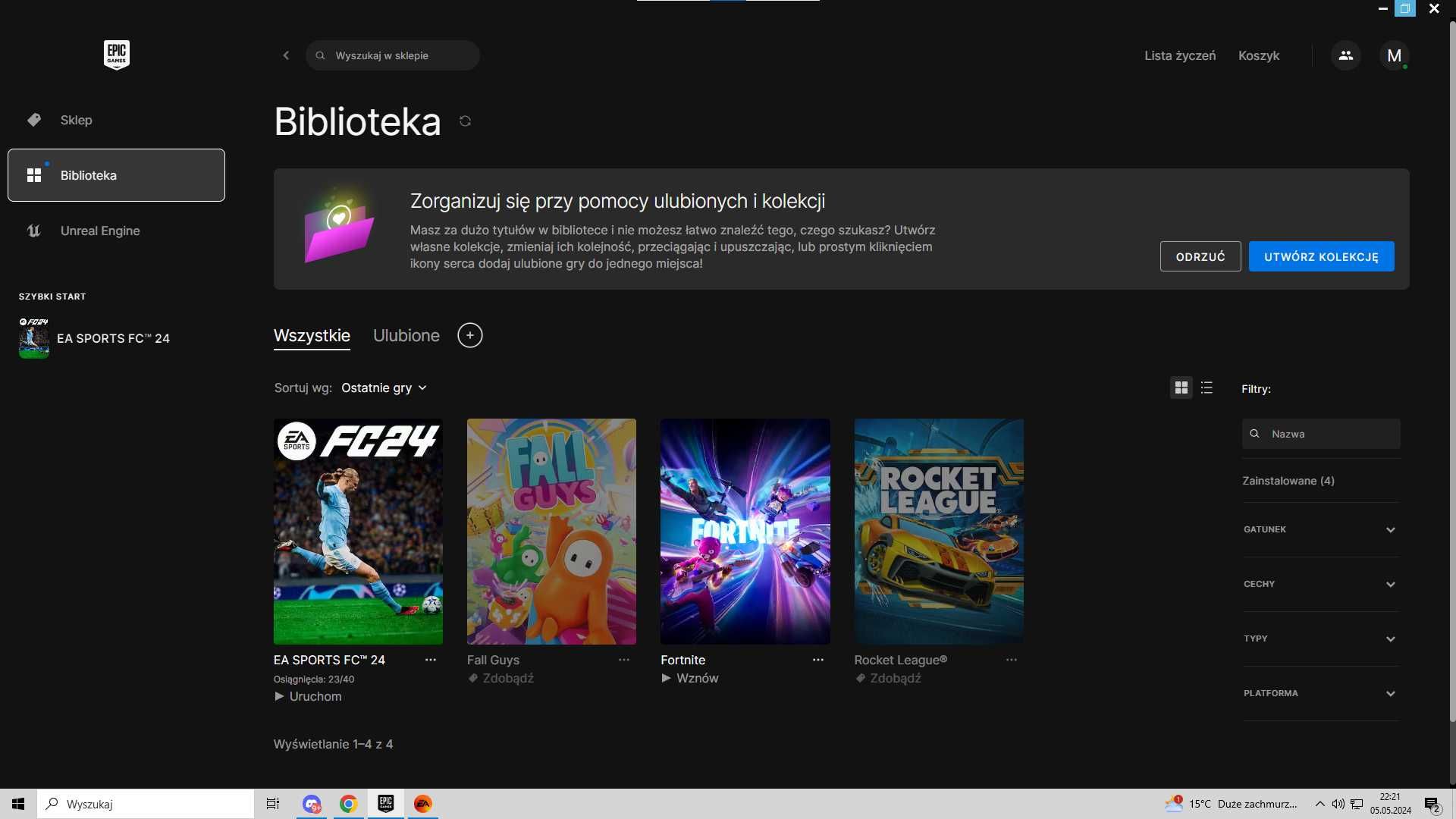The image size is (1456, 819).
Task: Open the M profile avatar menu
Action: [x=1394, y=55]
